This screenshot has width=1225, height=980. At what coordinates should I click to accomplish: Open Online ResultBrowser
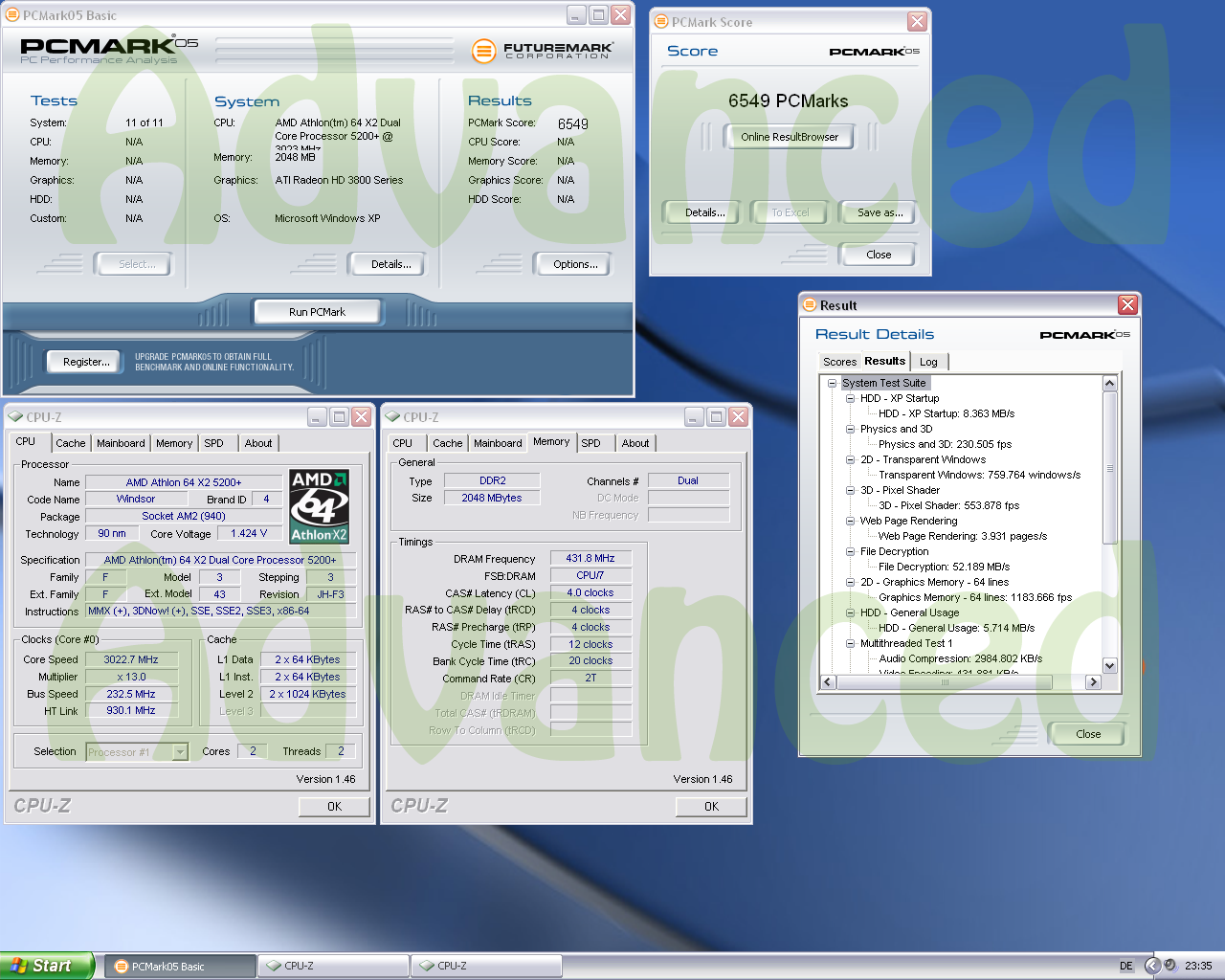click(x=790, y=137)
